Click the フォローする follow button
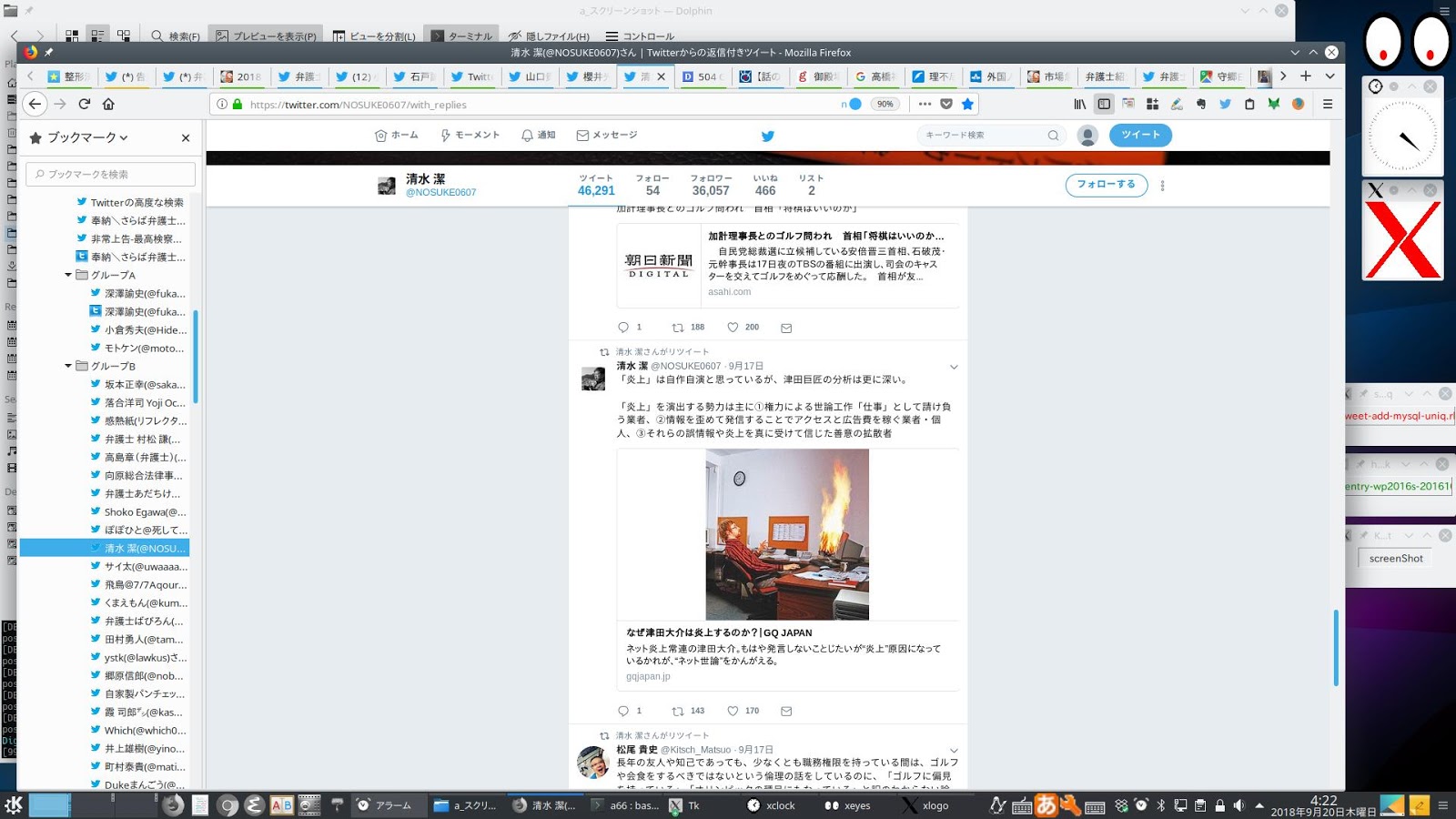This screenshot has height=819, width=1456. [1107, 185]
